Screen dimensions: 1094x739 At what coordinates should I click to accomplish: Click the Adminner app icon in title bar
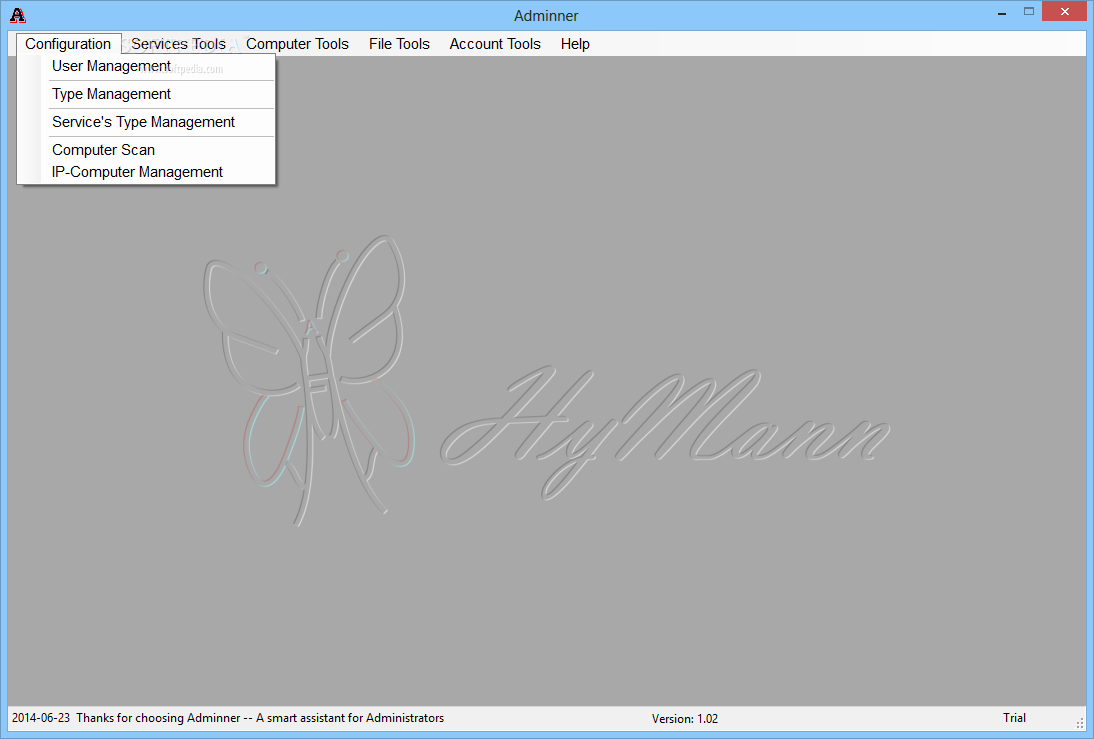pos(17,15)
